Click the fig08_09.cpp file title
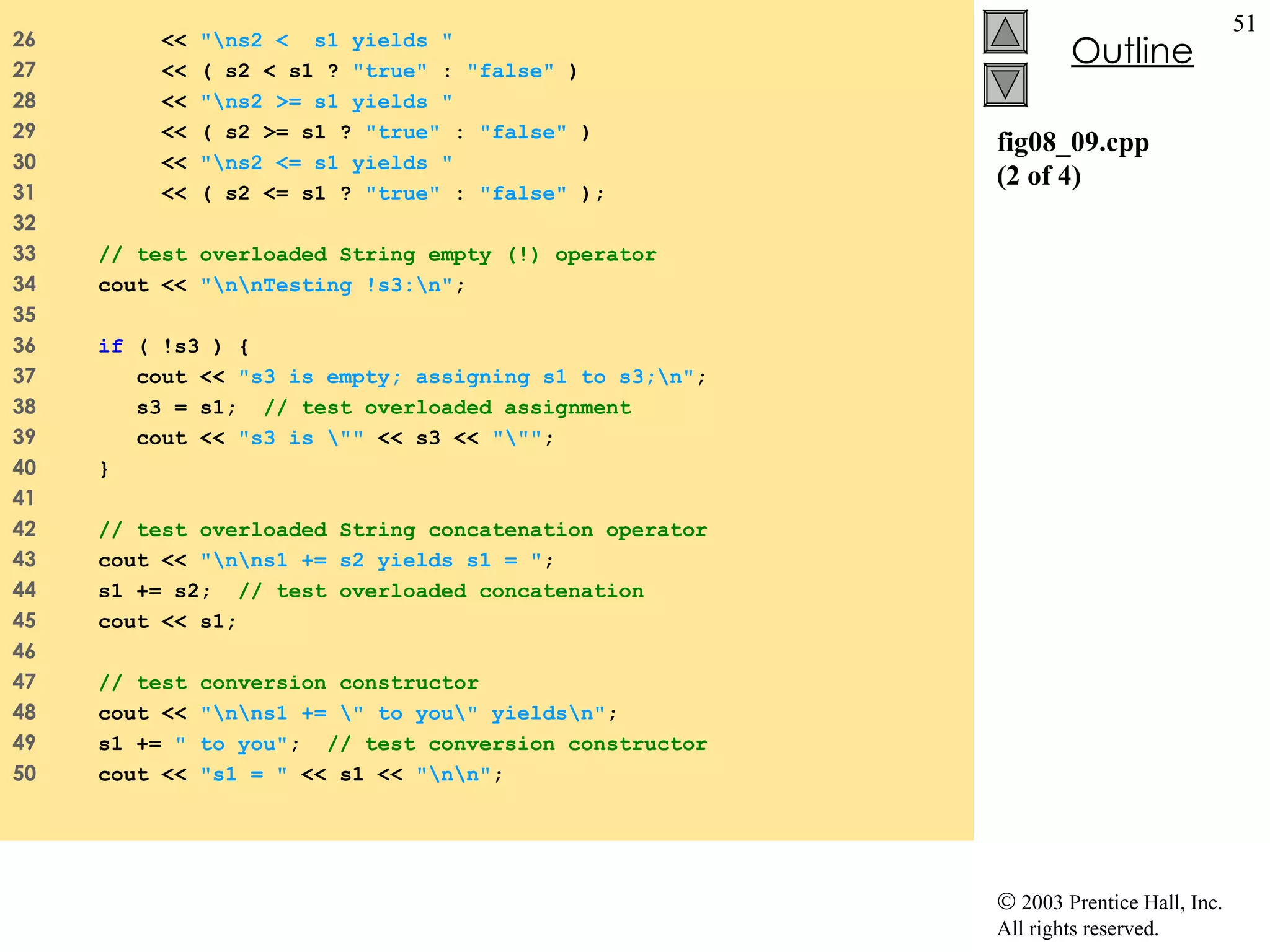Image resolution: width=1270 pixels, height=952 pixels. click(1072, 143)
